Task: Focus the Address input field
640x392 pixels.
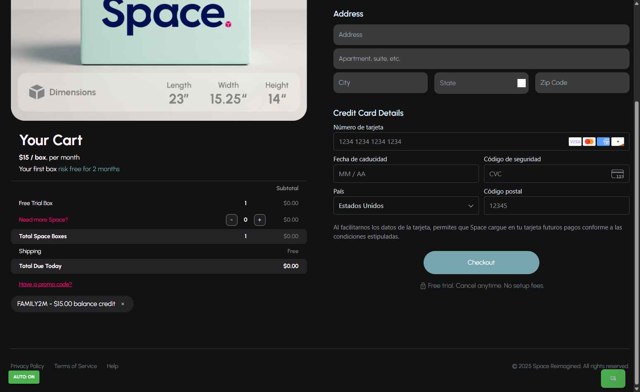Action: pyautogui.click(x=481, y=35)
